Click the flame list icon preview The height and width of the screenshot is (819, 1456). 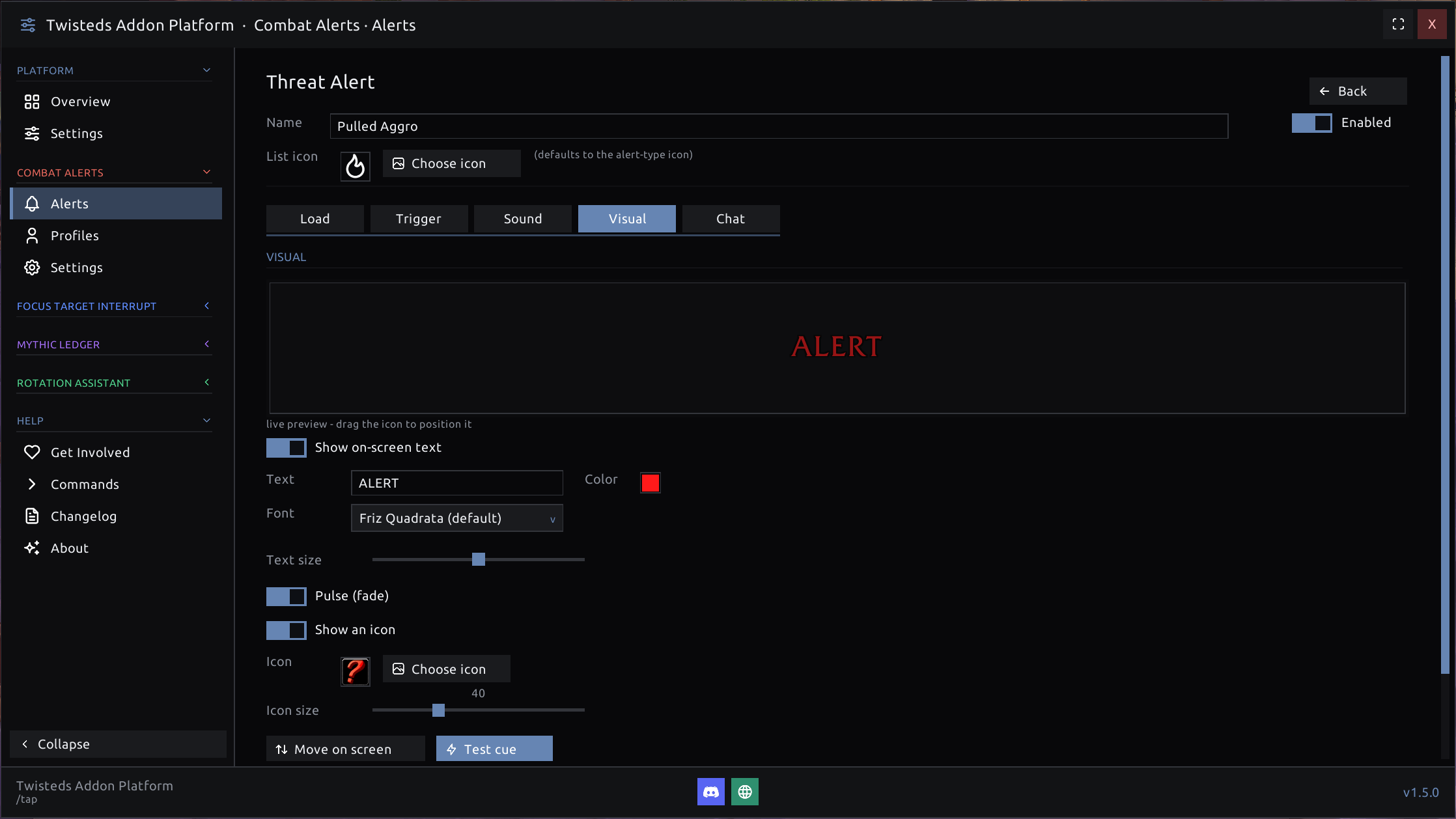[356, 166]
